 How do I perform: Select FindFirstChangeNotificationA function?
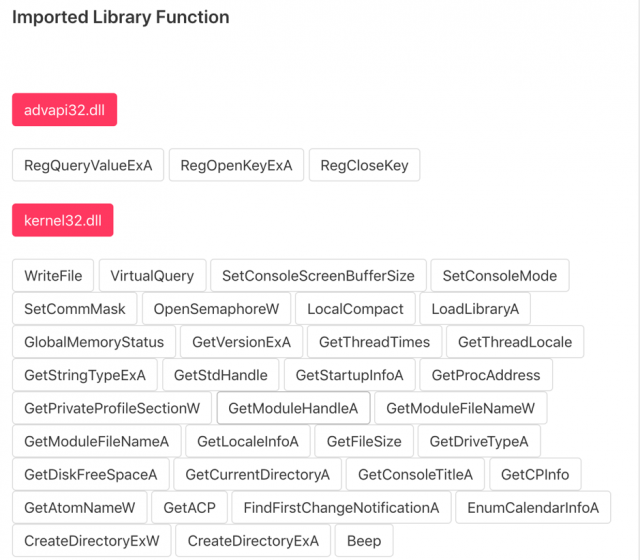(x=341, y=508)
